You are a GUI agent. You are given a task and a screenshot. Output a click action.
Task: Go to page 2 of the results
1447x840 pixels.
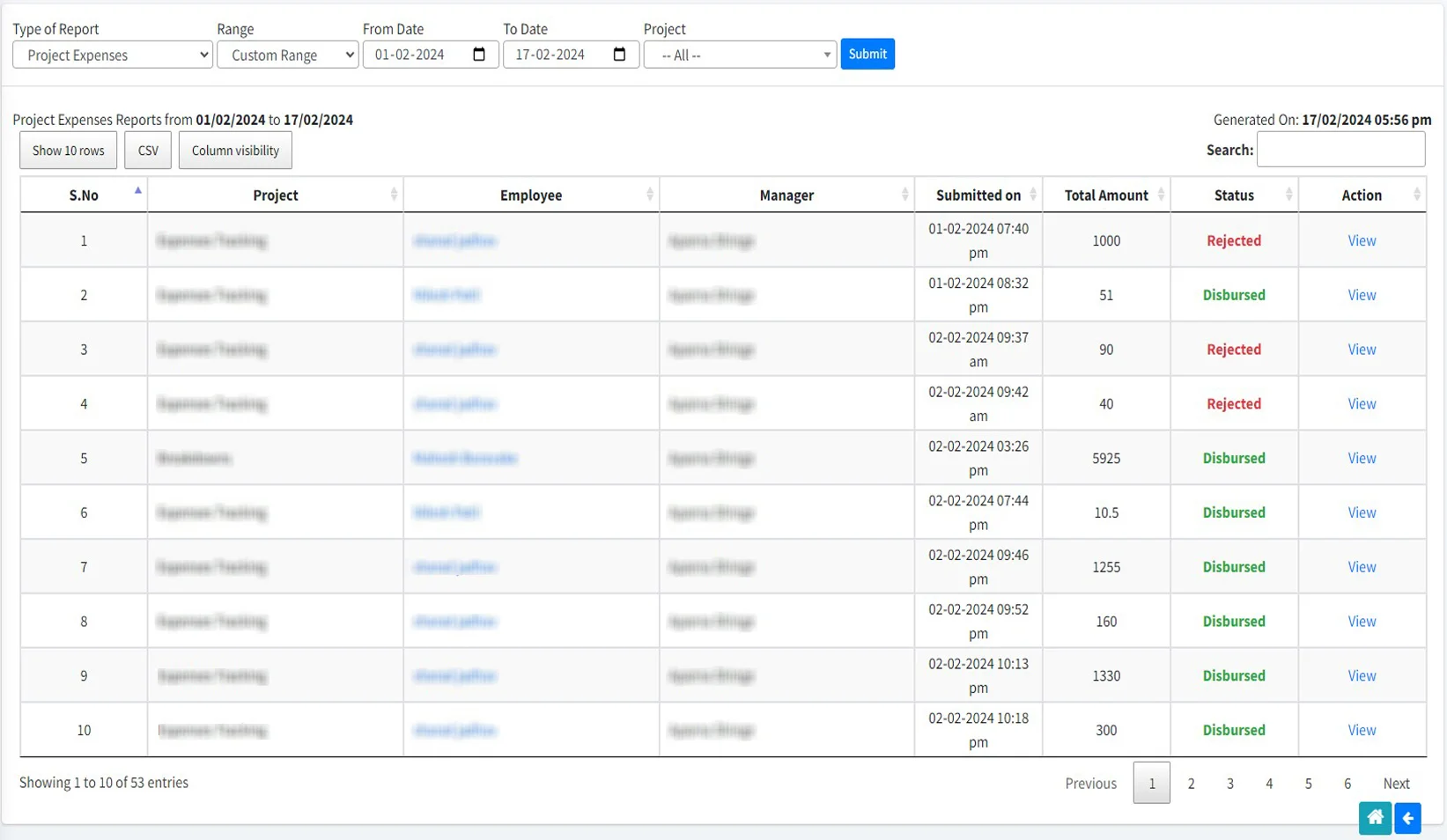point(1190,783)
